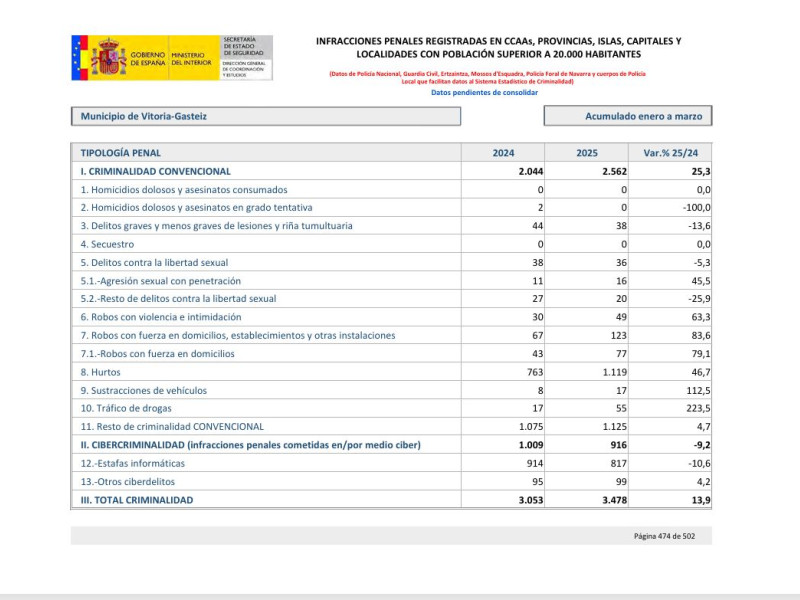Viewport: 800px width, 600px height.
Task: Select the 'I. CRIMINALIDAD CONVENCIONAL' row label
Action: (156, 171)
